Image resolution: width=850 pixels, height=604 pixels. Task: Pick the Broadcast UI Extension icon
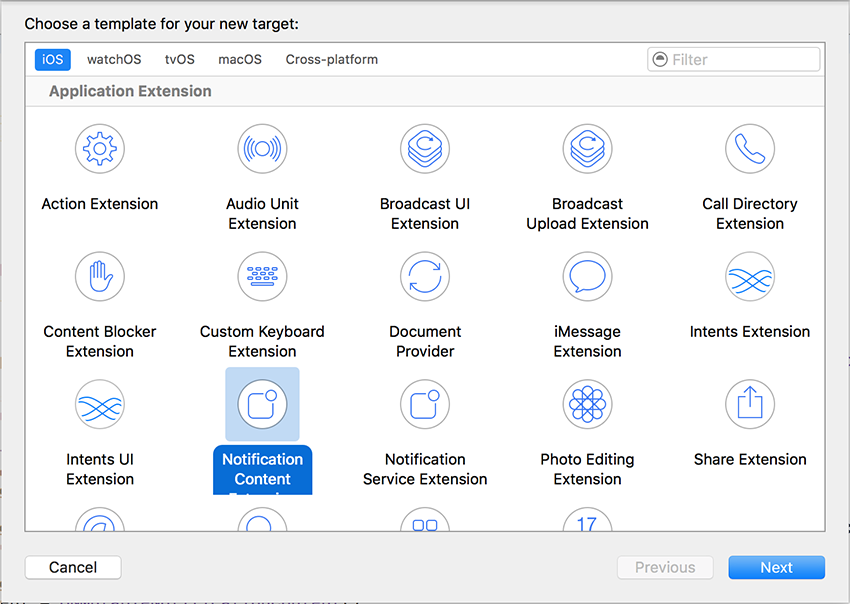point(425,149)
